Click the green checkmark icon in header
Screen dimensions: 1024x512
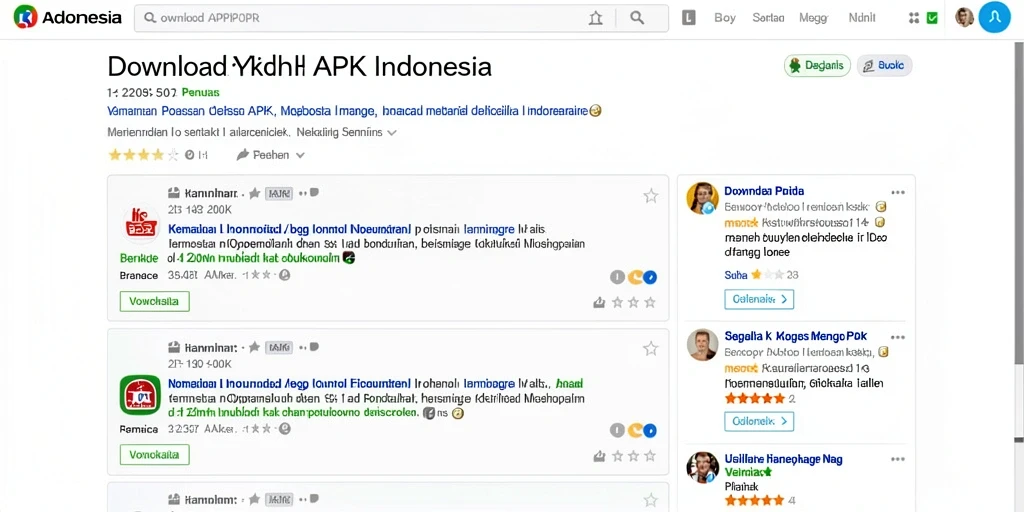tap(932, 18)
